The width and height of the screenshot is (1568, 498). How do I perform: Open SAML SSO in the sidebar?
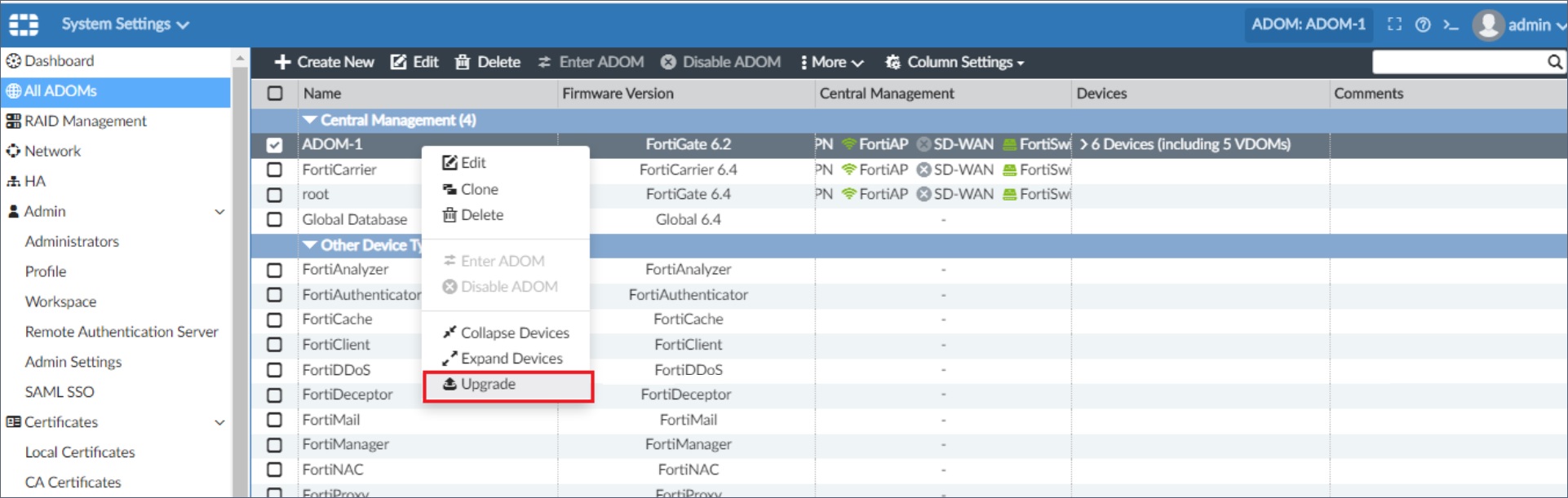[x=60, y=392]
